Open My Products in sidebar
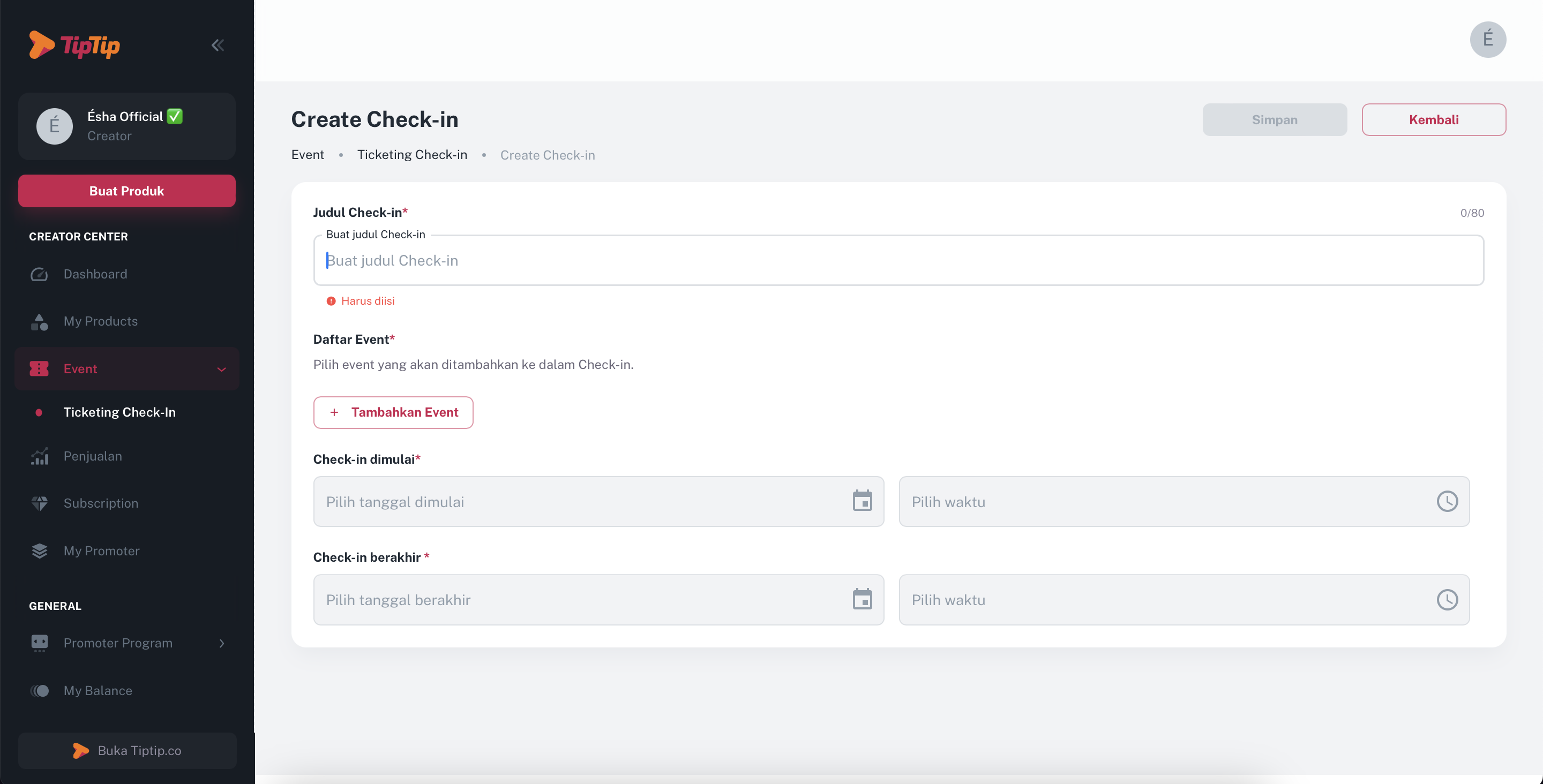The image size is (1543, 784). tap(101, 321)
